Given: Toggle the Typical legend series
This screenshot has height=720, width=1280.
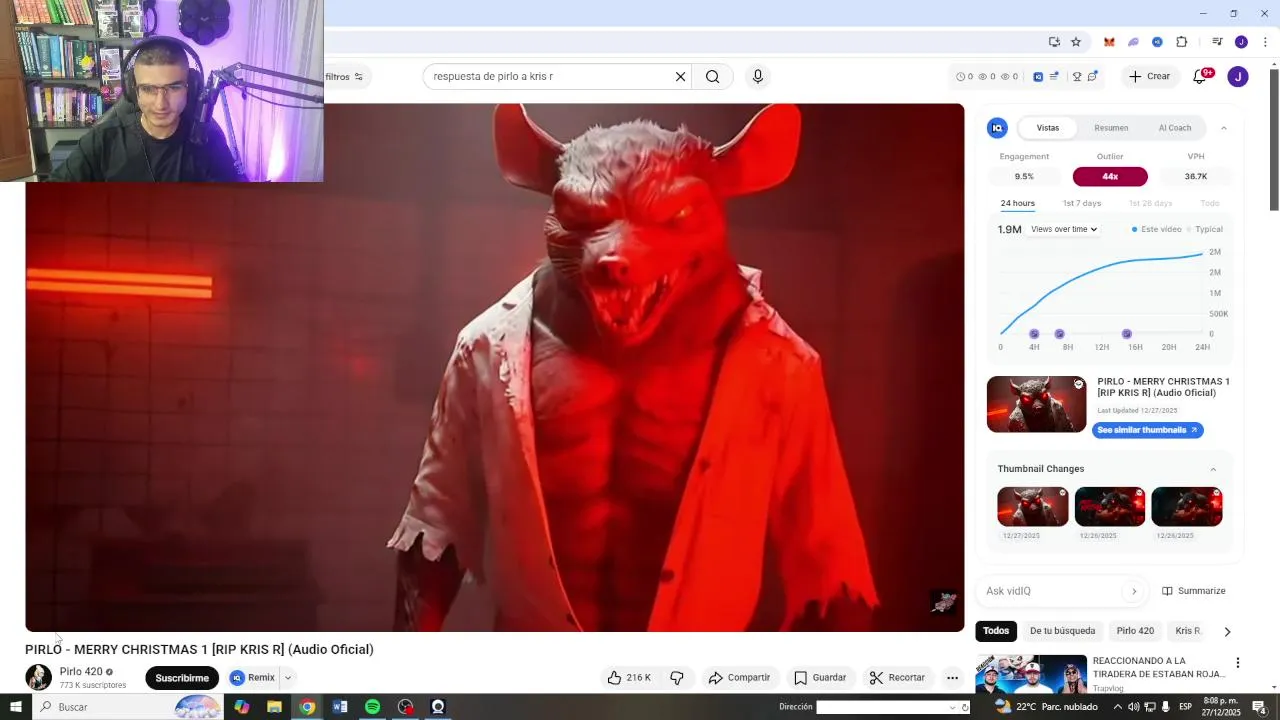Looking at the screenshot, I should click(1205, 229).
